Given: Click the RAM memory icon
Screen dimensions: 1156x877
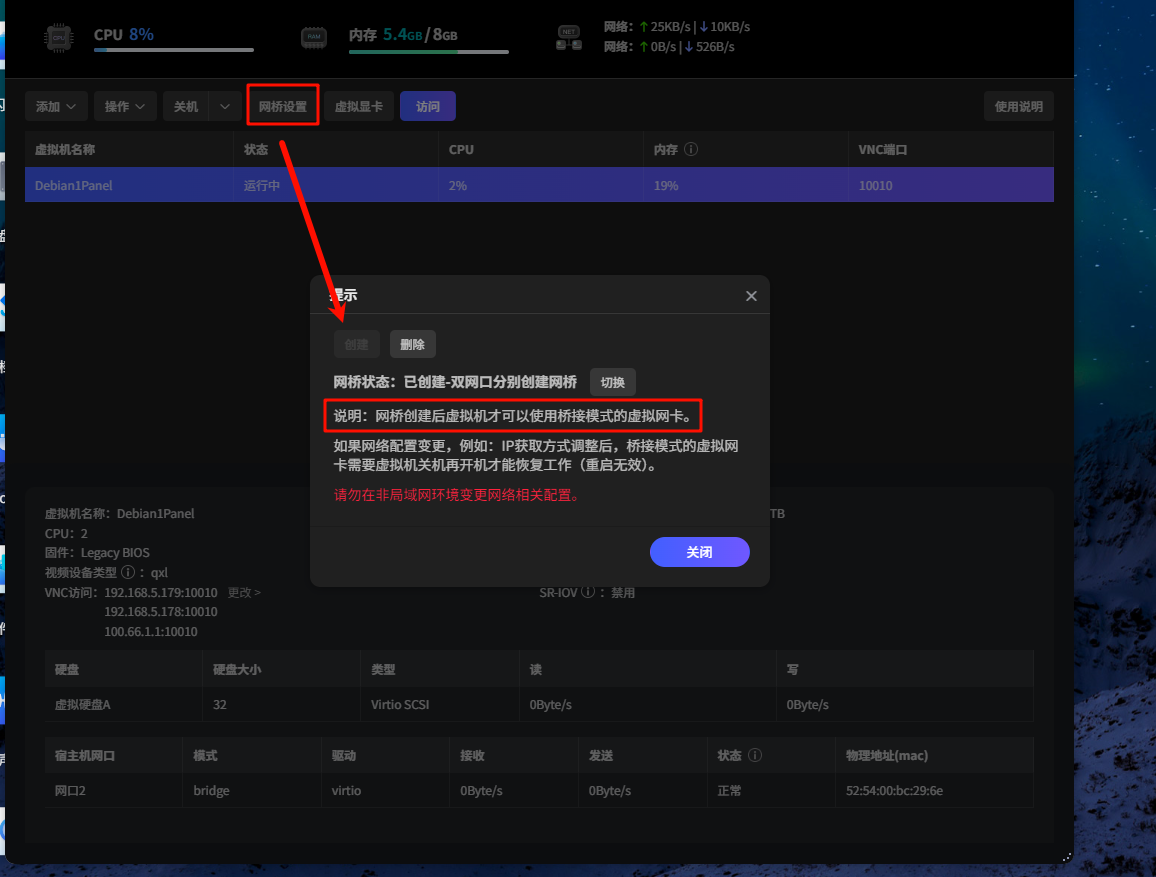Looking at the screenshot, I should 314,38.
